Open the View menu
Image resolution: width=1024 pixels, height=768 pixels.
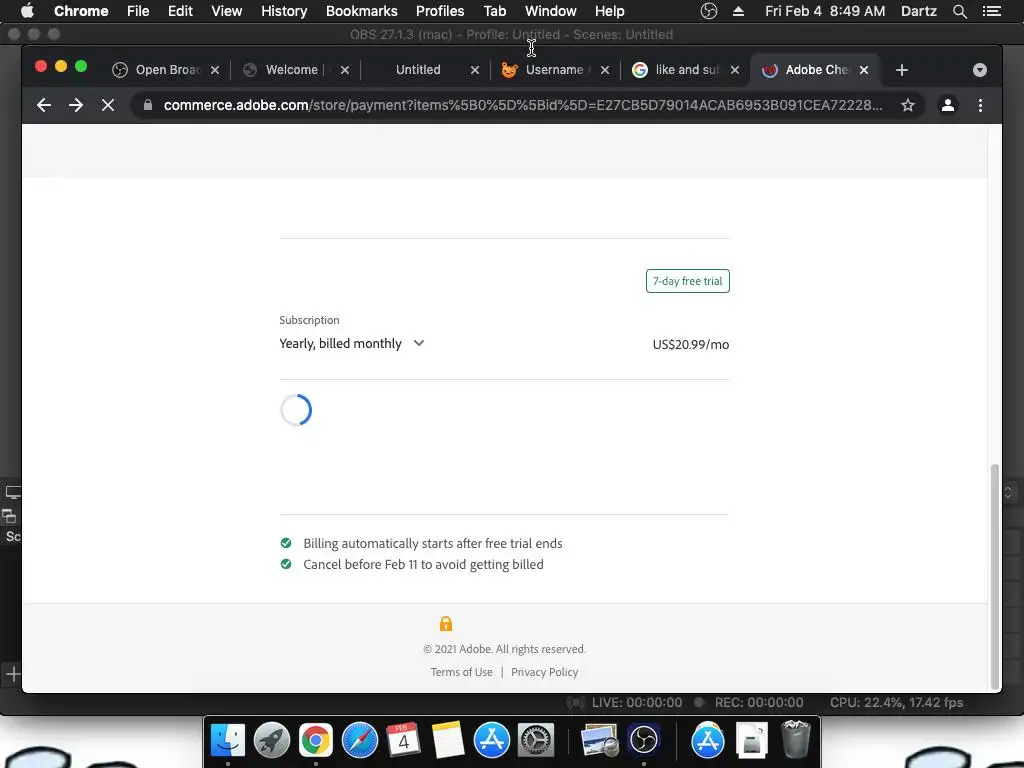coord(227,11)
